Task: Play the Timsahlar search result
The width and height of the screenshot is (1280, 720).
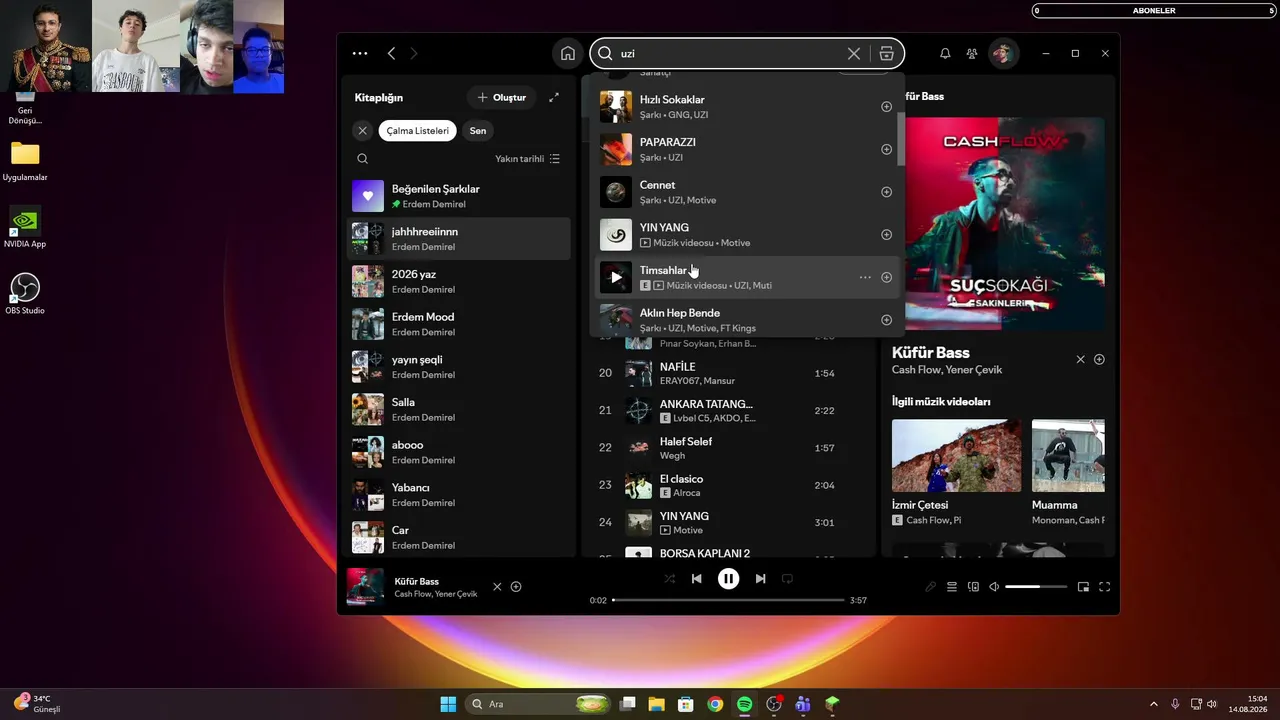Action: tap(616, 277)
